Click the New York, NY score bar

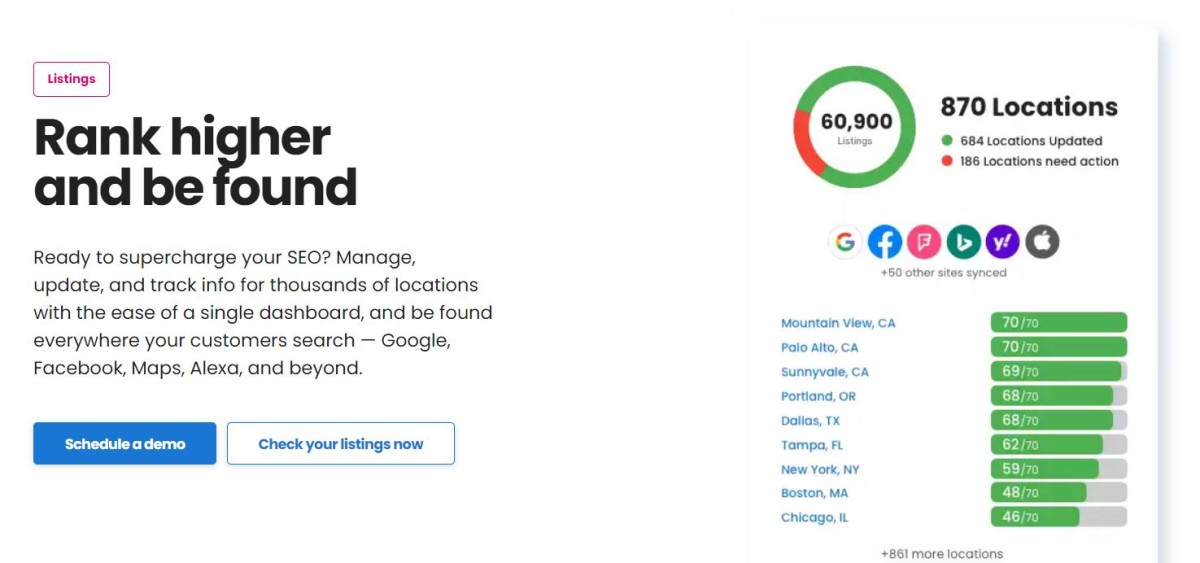point(1058,469)
